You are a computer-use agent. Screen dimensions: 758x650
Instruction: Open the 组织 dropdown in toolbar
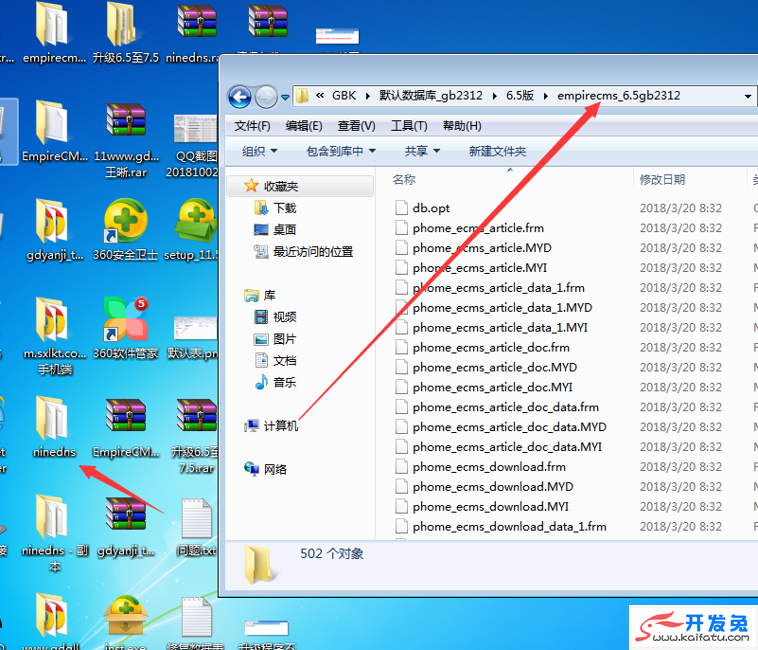tap(260, 151)
